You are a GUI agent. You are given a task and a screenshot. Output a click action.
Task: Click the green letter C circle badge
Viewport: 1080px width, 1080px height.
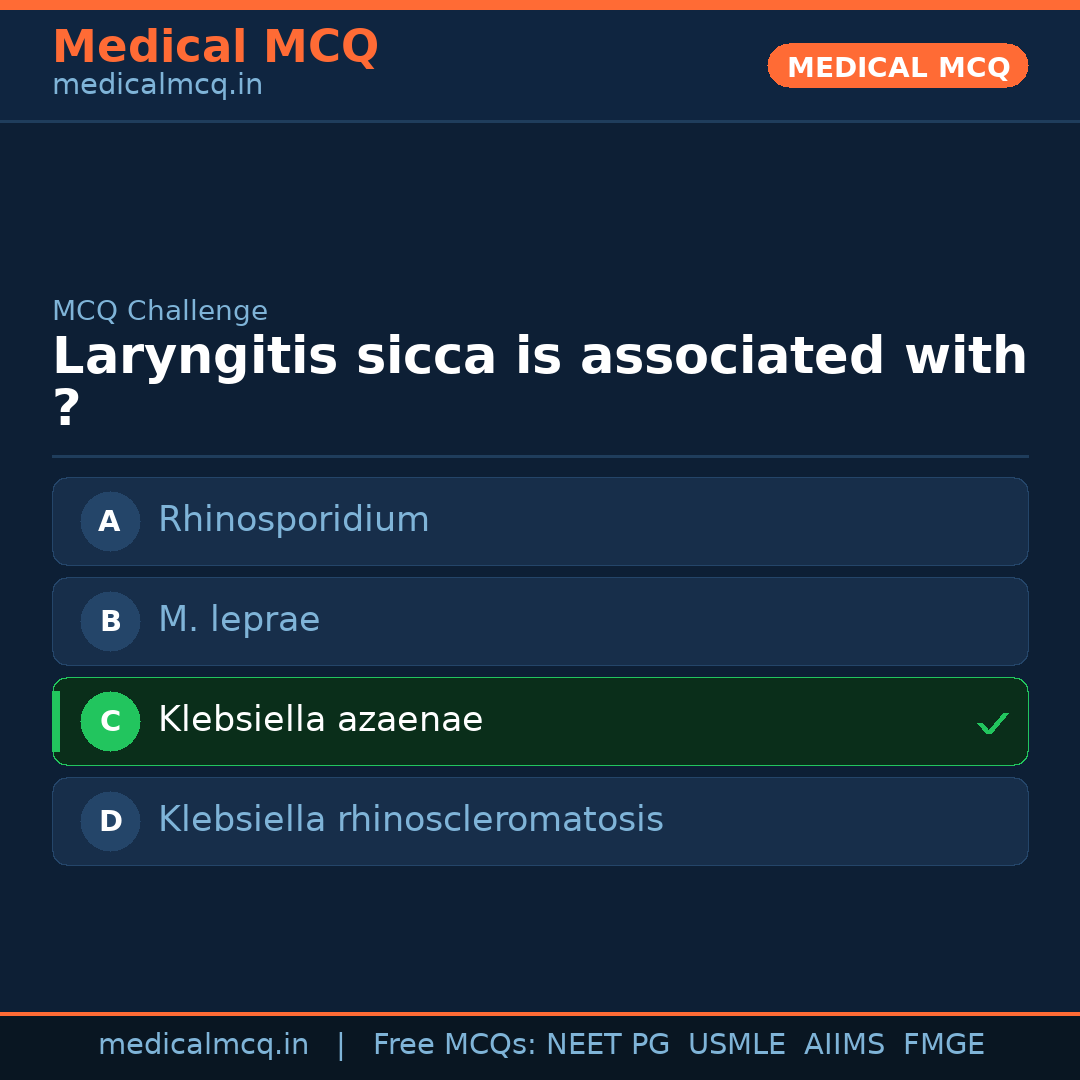pyautogui.click(x=110, y=721)
